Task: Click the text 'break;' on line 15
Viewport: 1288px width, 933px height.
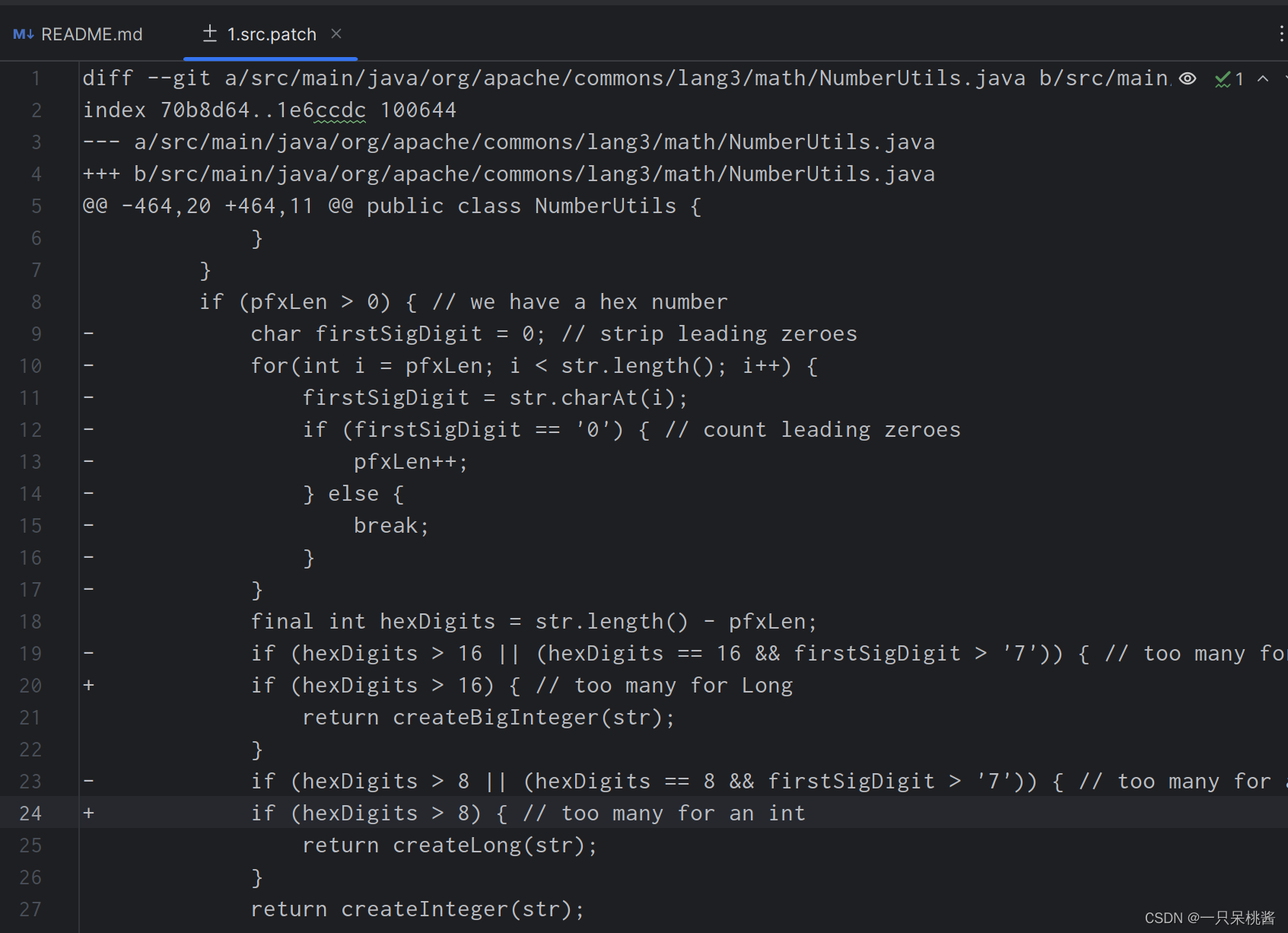Action: pos(392,526)
